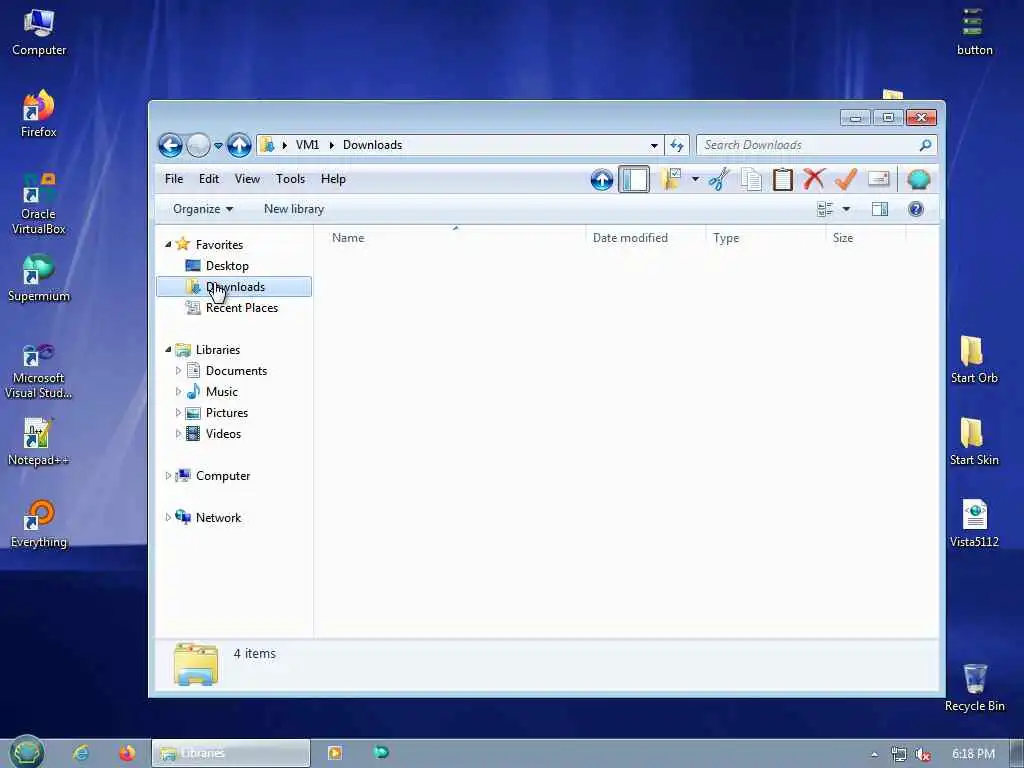Image resolution: width=1024 pixels, height=768 pixels.
Task: Expand the Network node
Action: point(168,518)
